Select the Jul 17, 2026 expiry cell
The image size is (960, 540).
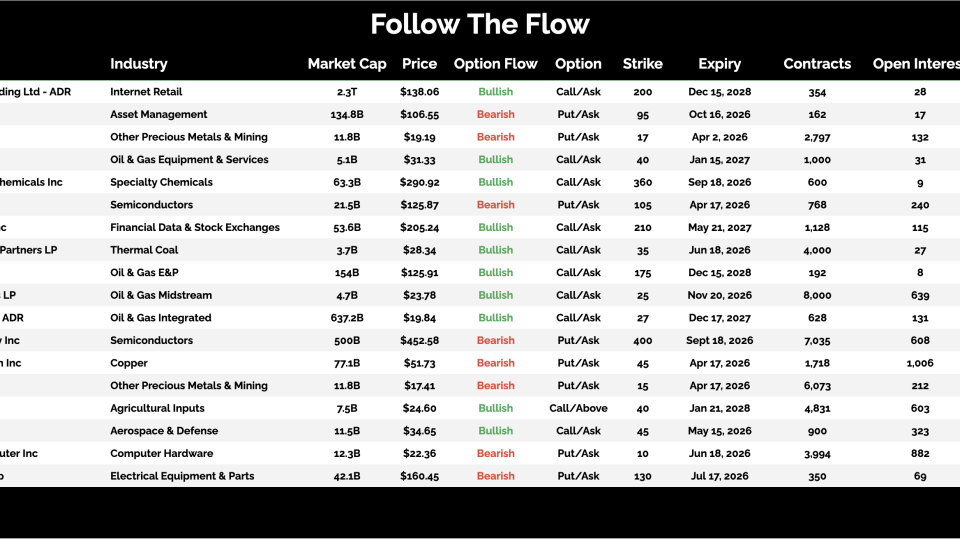pyautogui.click(x=719, y=476)
